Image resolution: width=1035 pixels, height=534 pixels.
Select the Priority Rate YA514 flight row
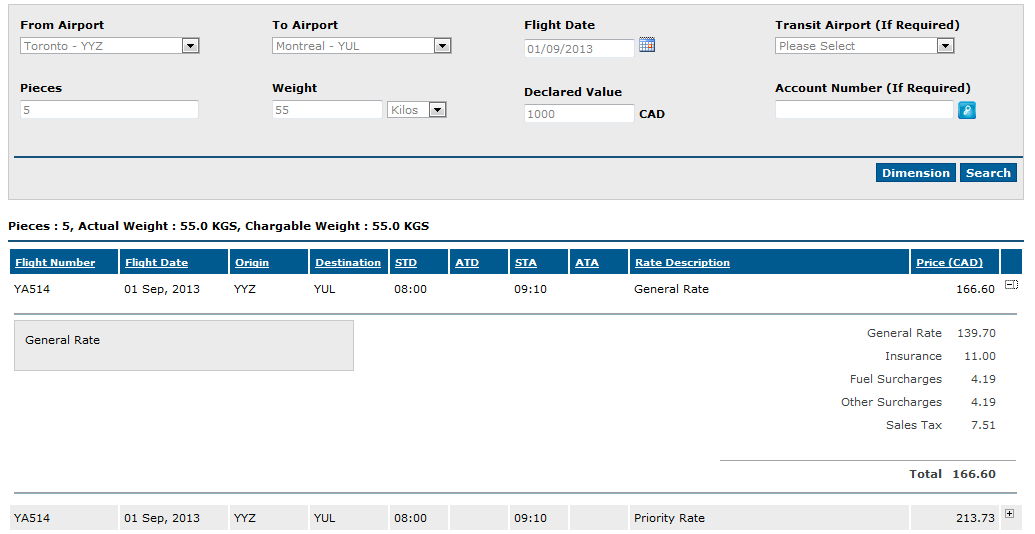click(x=516, y=518)
